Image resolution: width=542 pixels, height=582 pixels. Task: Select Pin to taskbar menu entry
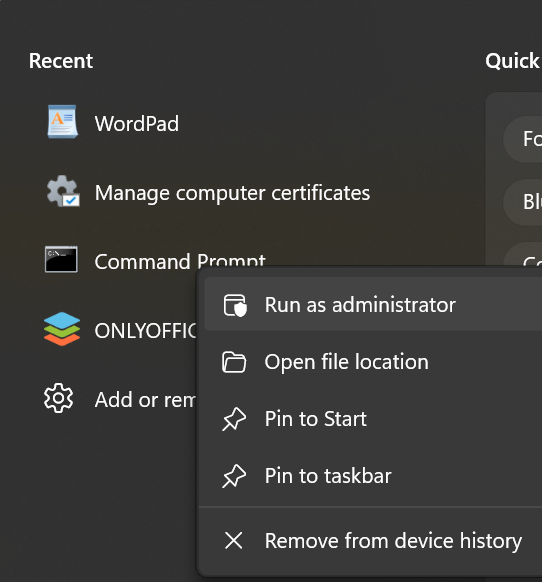(373, 476)
